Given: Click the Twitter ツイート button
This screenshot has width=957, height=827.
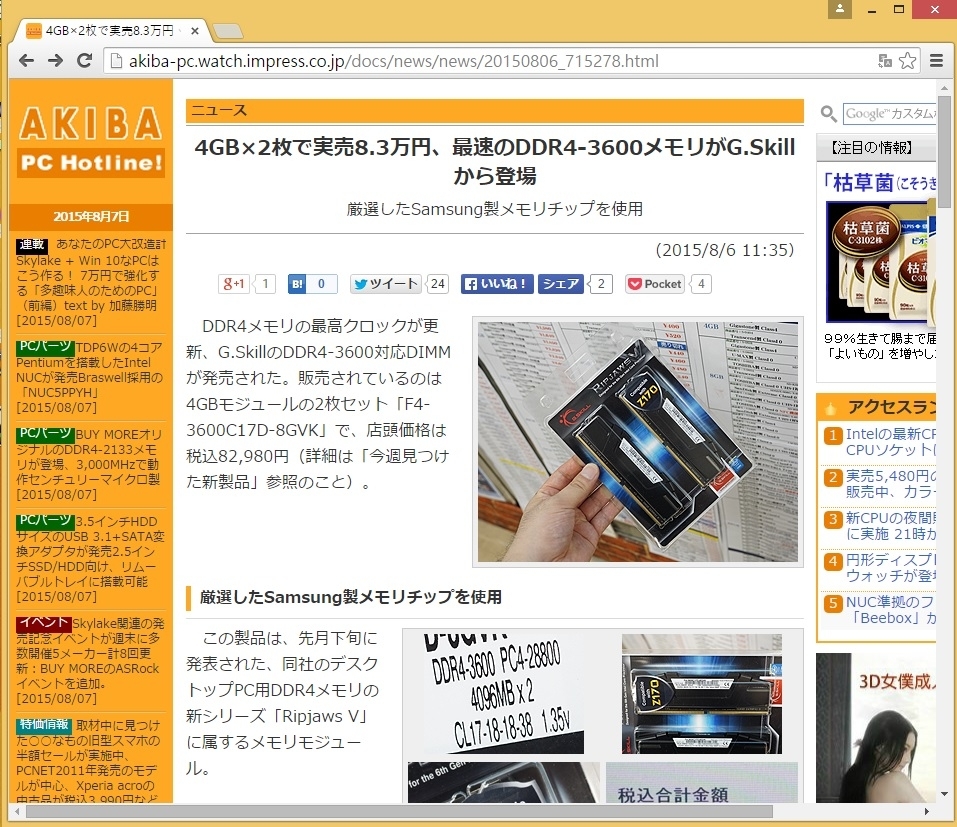Looking at the screenshot, I should 386,284.
